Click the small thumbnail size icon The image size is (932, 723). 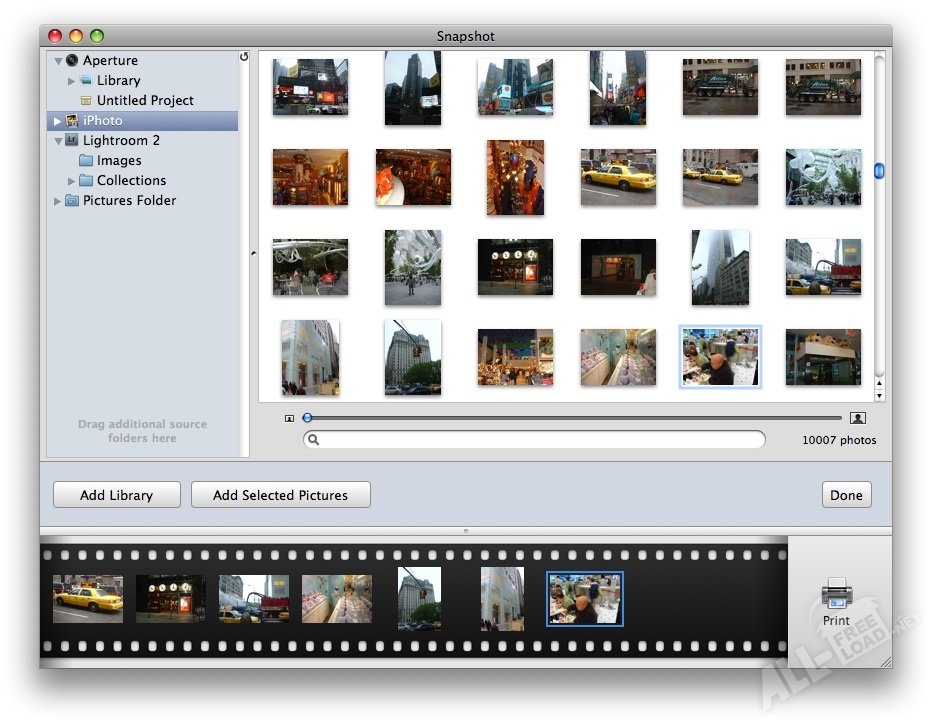coord(290,418)
